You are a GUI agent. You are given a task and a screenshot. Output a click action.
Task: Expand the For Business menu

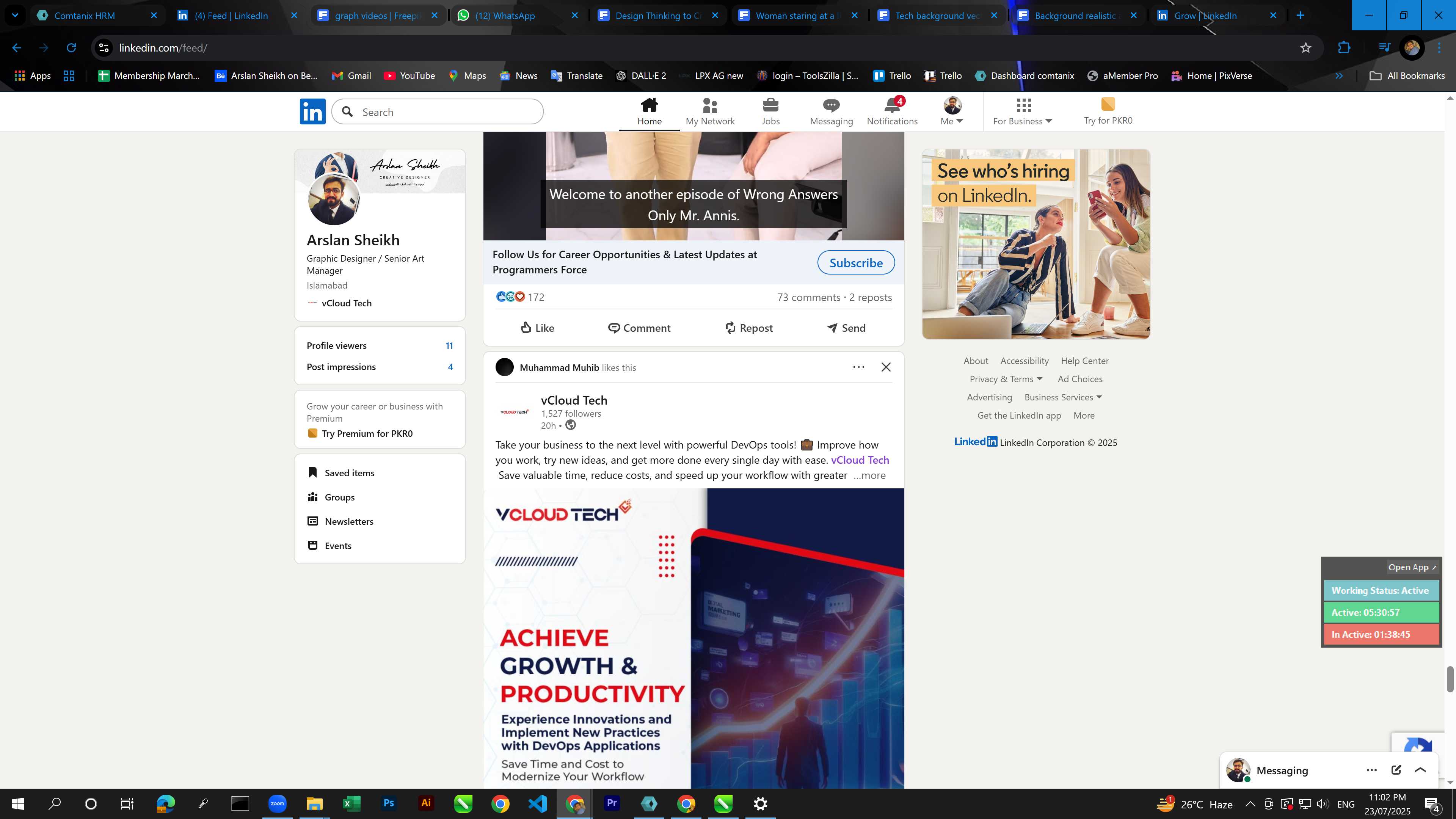point(1023,112)
